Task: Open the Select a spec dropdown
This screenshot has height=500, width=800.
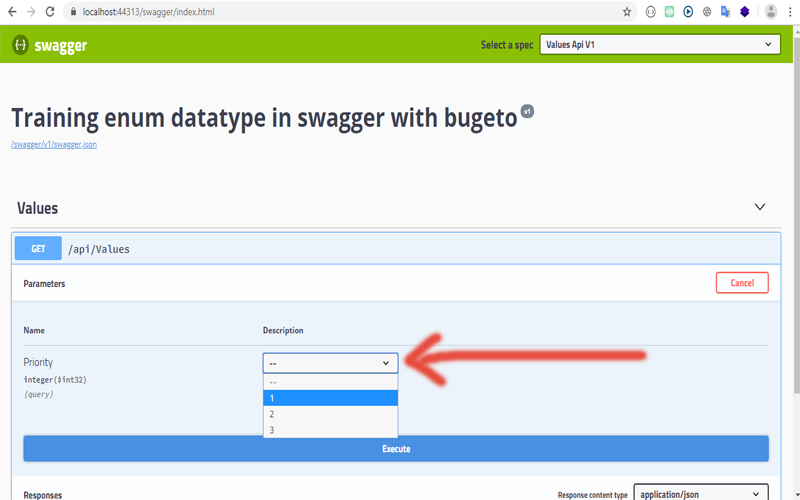Action: (x=659, y=45)
